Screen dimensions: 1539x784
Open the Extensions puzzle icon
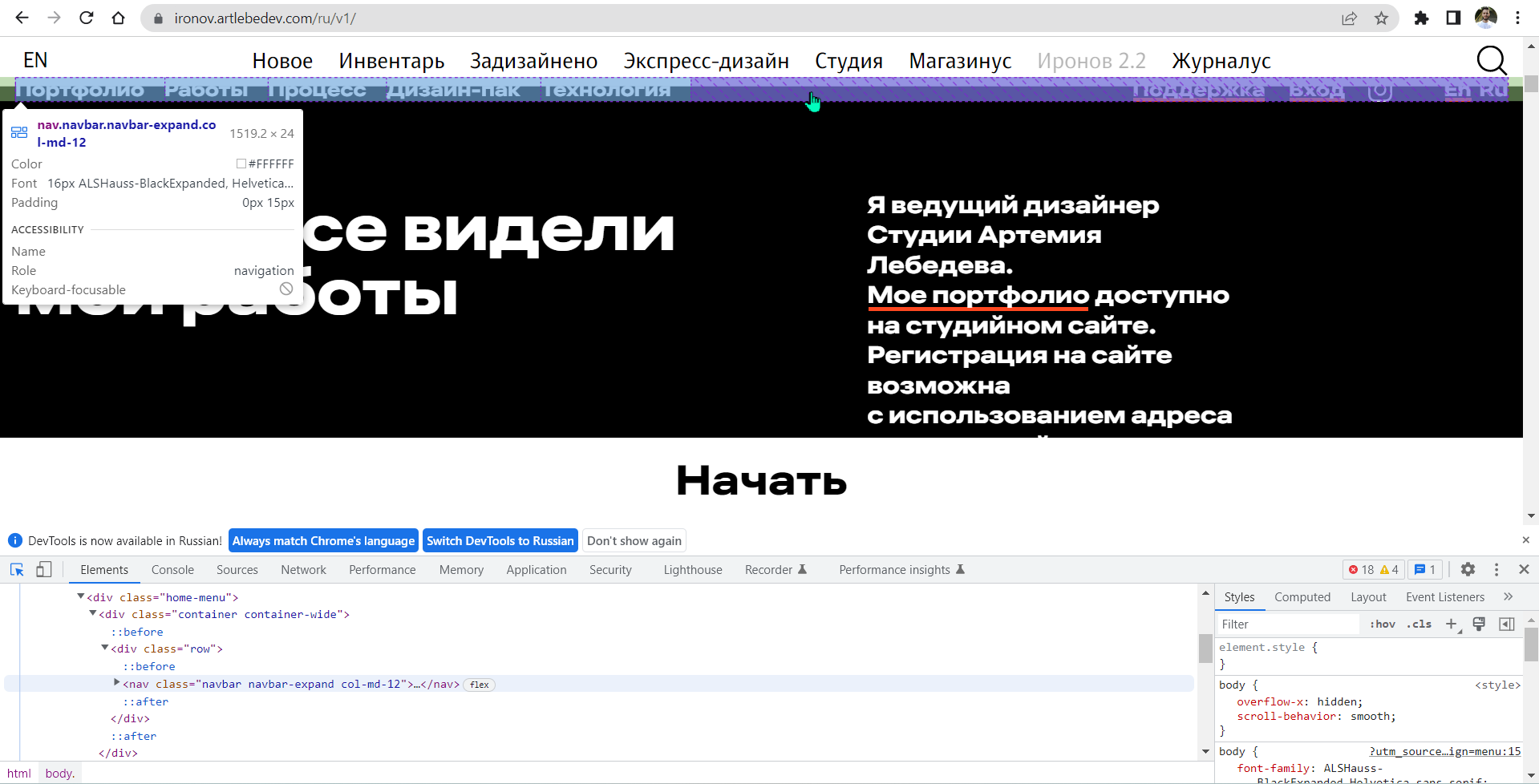pos(1421,18)
